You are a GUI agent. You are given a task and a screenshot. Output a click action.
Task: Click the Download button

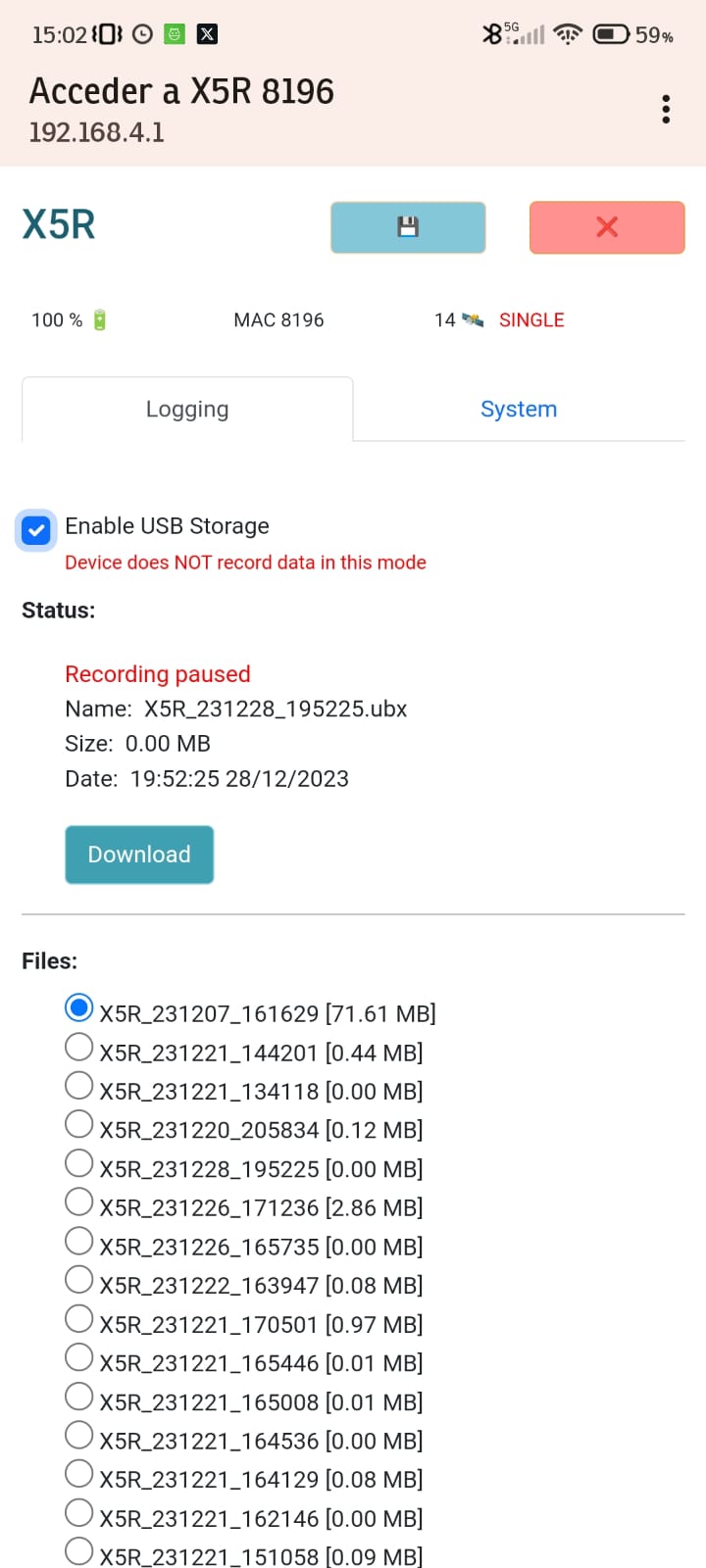tap(138, 854)
